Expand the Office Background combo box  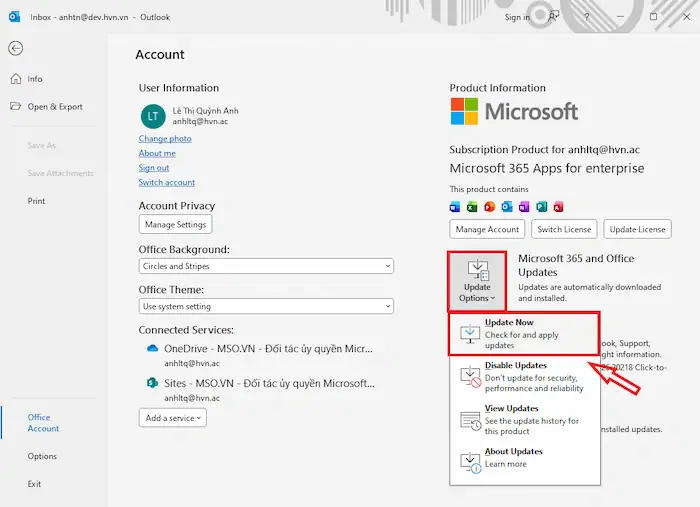(266, 266)
